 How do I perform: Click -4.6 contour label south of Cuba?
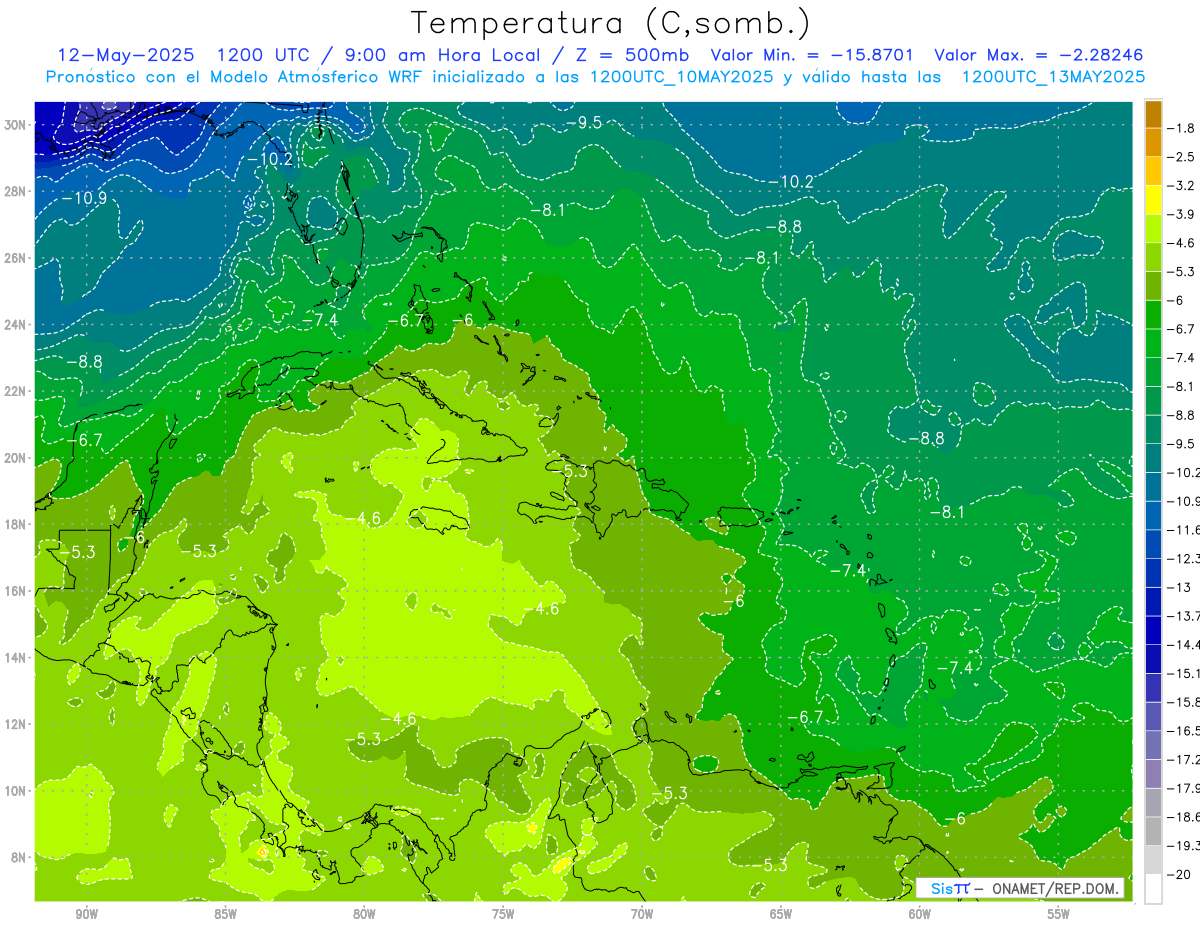pyautogui.click(x=364, y=518)
